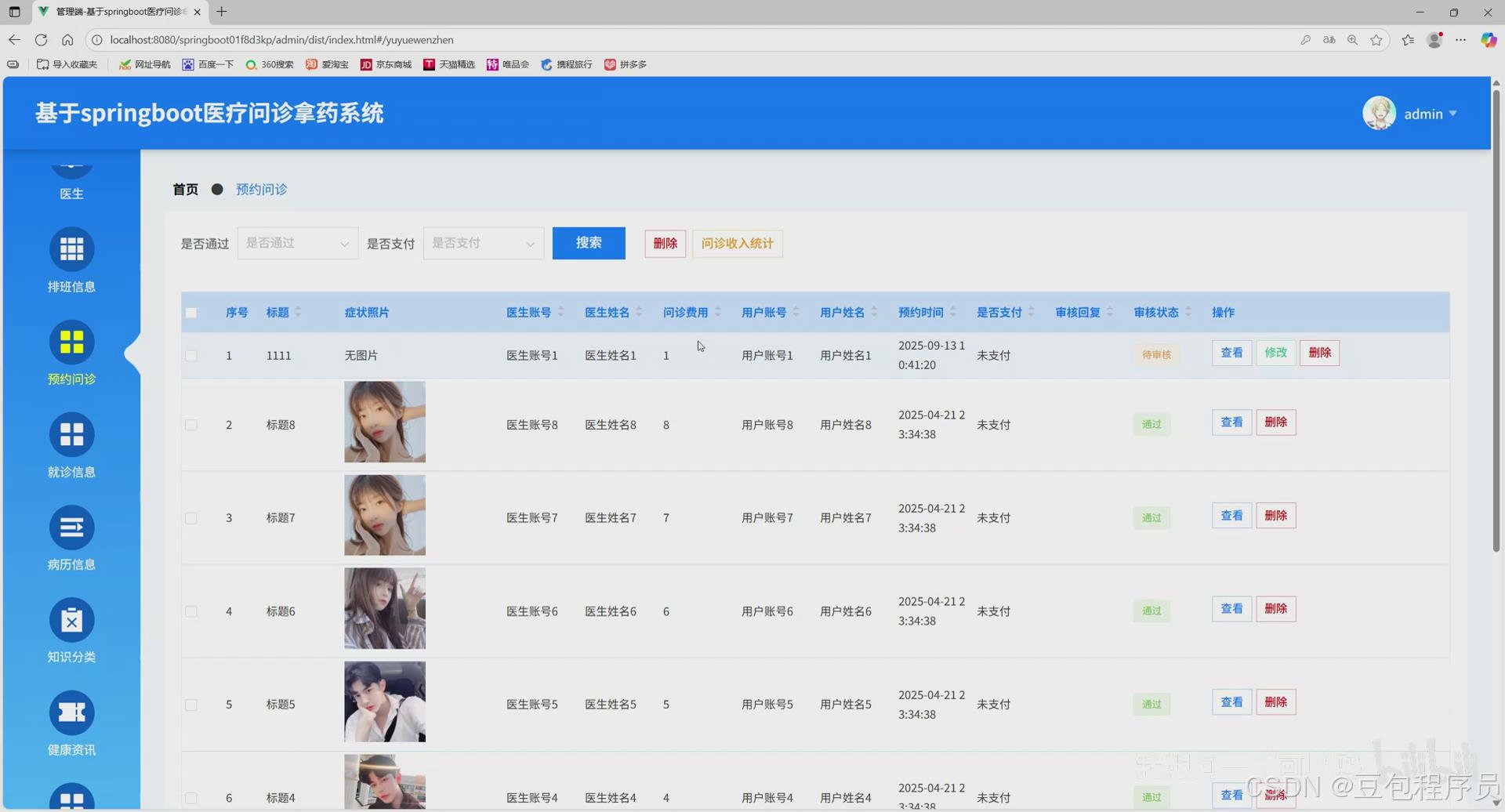Open the 就诊信息 sidebar icon
This screenshot has height=812, width=1505.
click(71, 434)
